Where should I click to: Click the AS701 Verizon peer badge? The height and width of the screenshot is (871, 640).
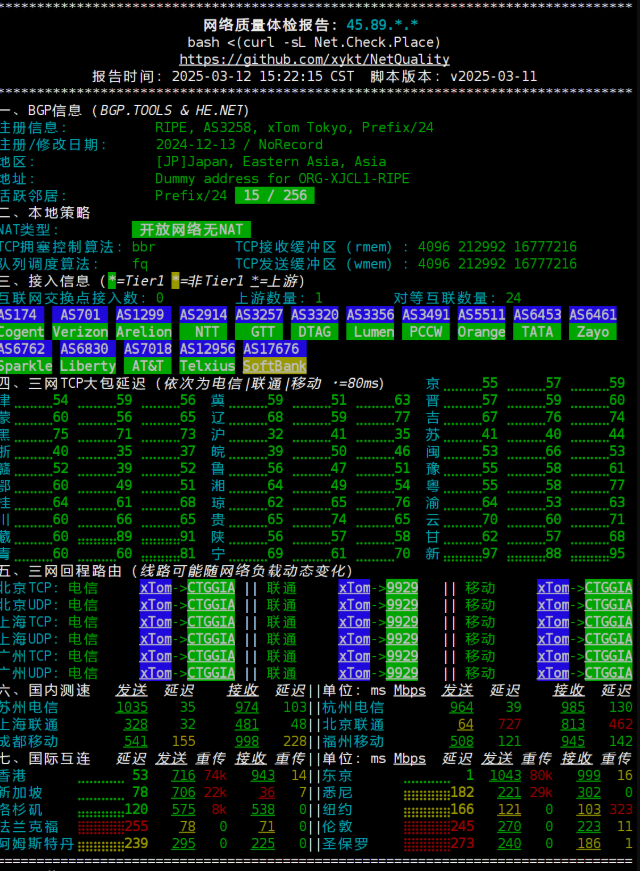coord(80,323)
